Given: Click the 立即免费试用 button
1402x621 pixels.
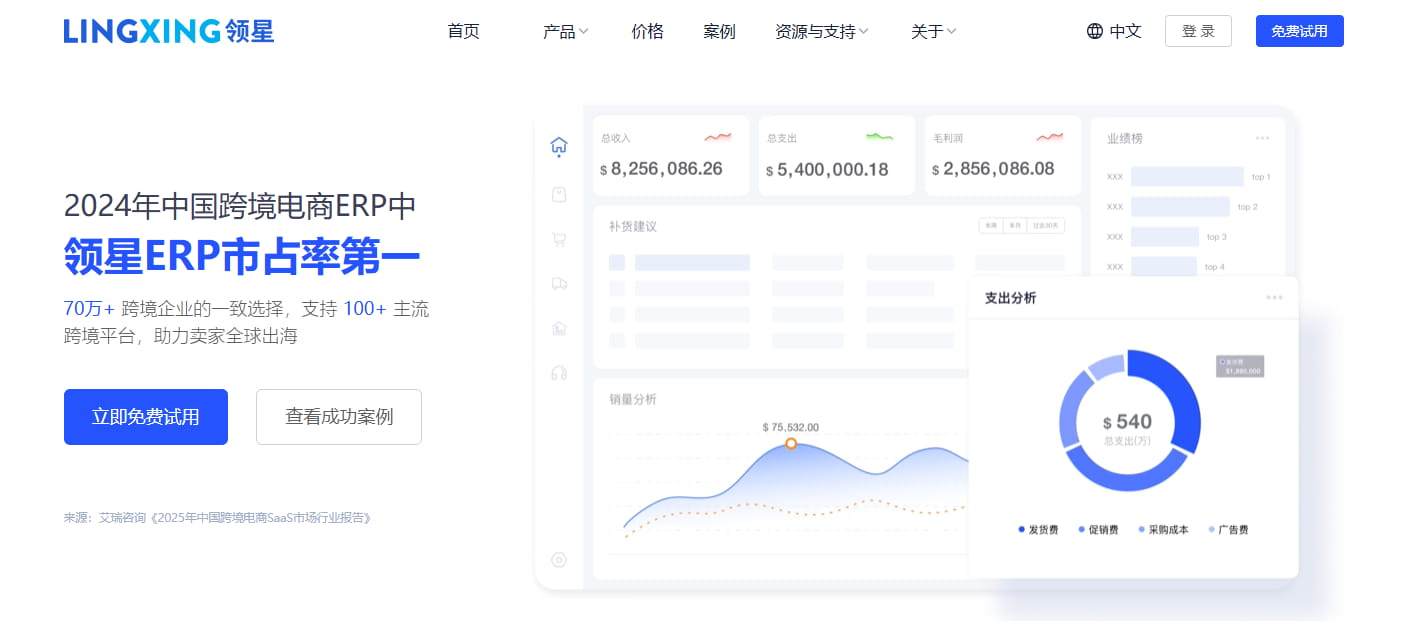Looking at the screenshot, I should [145, 417].
